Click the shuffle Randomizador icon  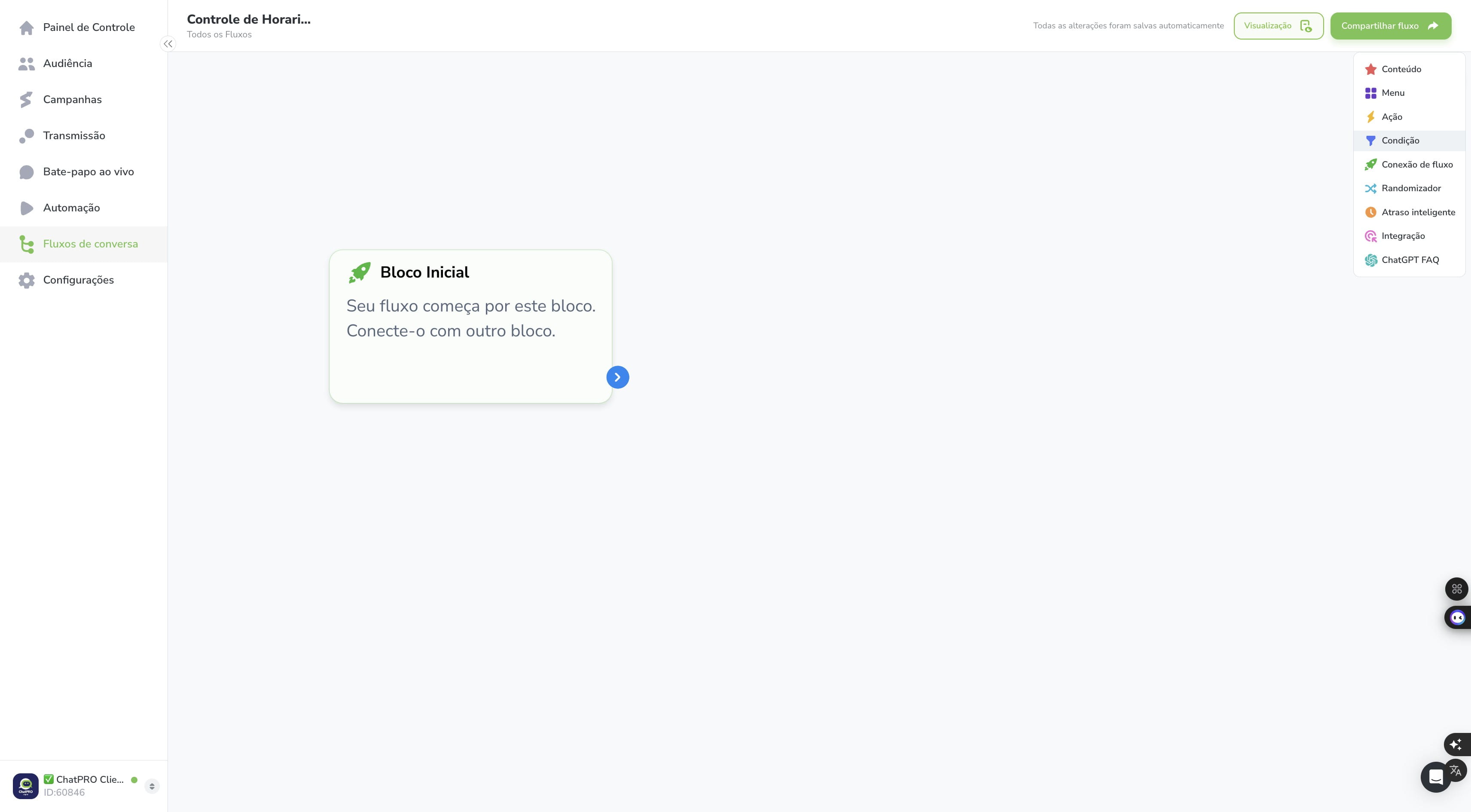tap(1370, 189)
